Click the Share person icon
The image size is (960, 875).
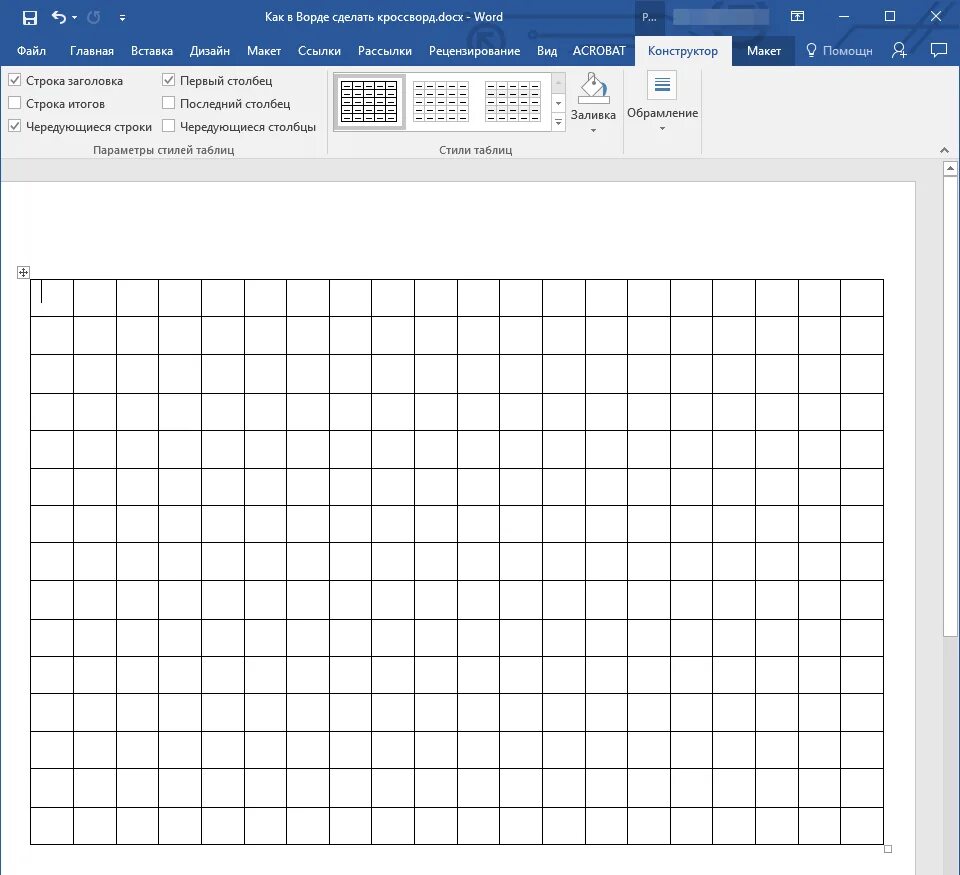[x=899, y=50]
